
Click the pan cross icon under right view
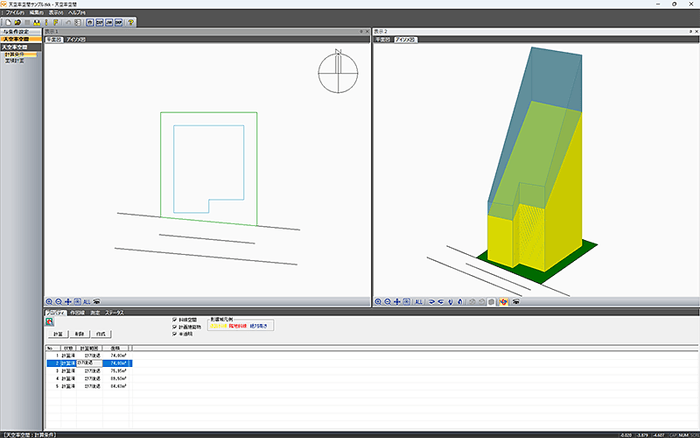tap(398, 300)
